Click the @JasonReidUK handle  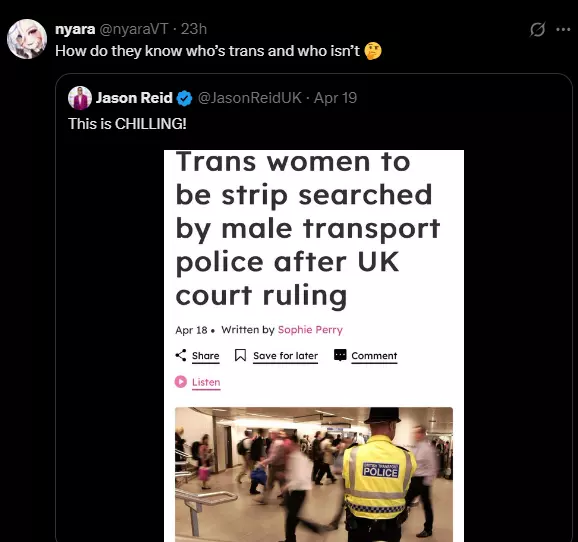pyautogui.click(x=250, y=98)
